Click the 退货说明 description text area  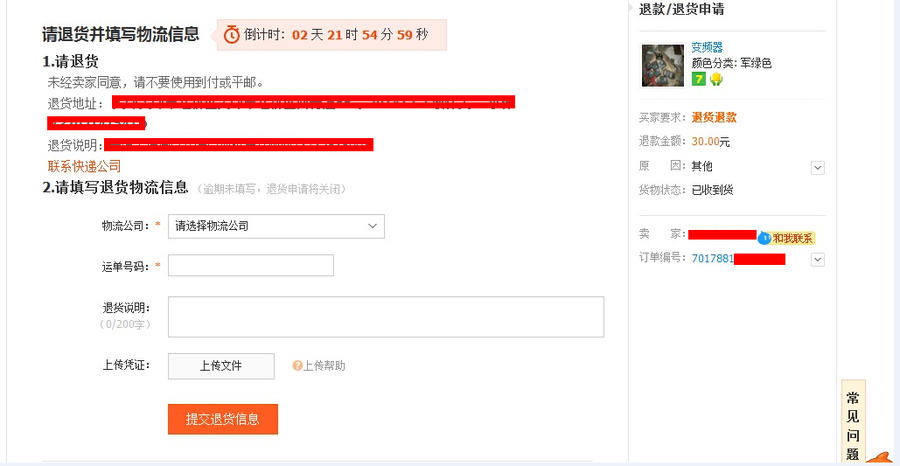386,317
